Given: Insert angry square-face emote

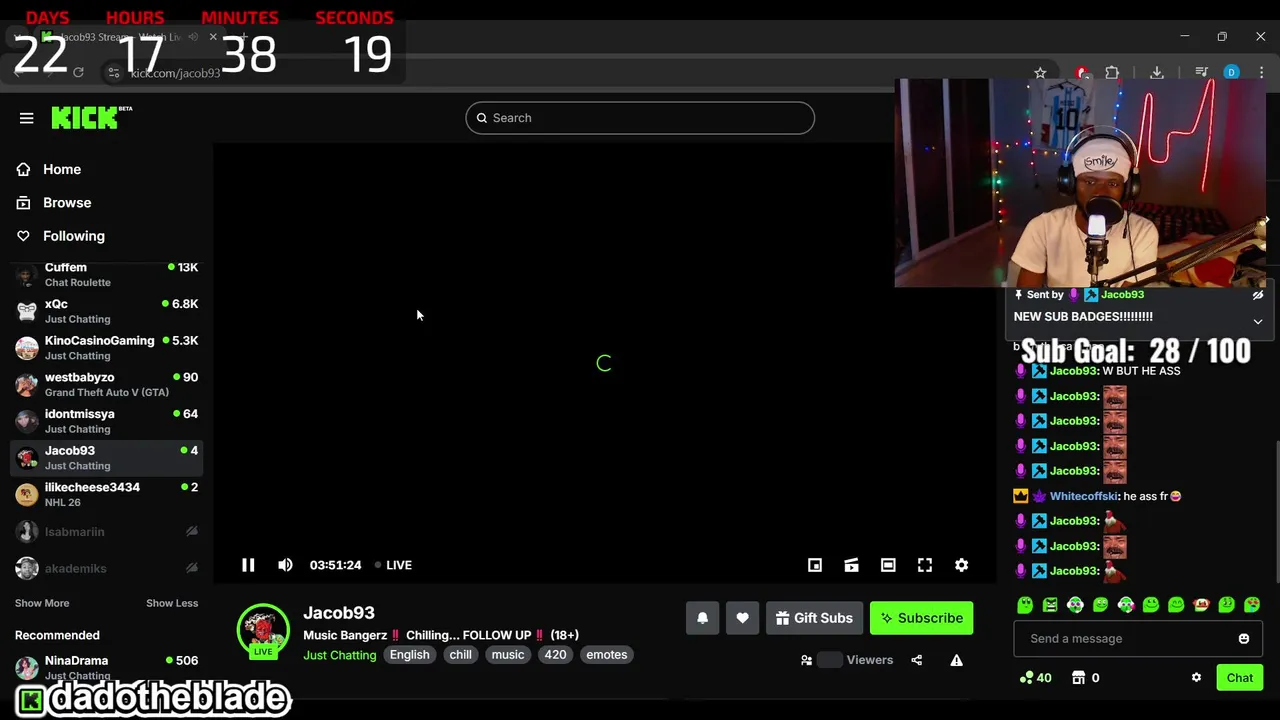Looking at the screenshot, I should coord(1050,605).
